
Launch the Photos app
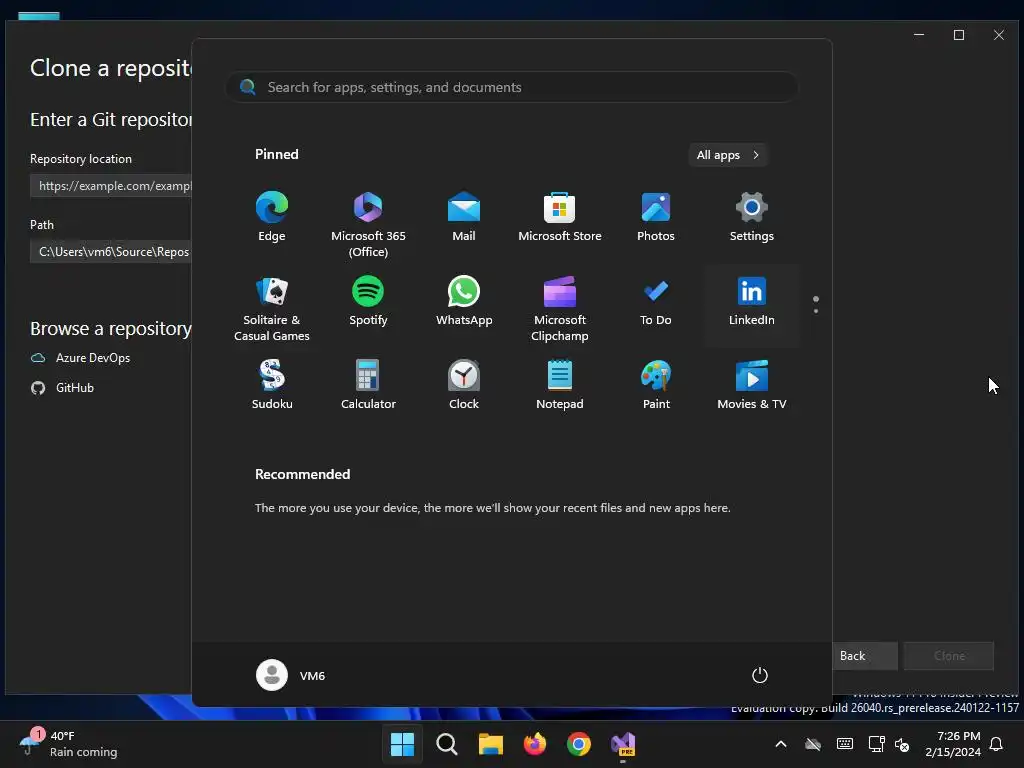click(x=656, y=217)
